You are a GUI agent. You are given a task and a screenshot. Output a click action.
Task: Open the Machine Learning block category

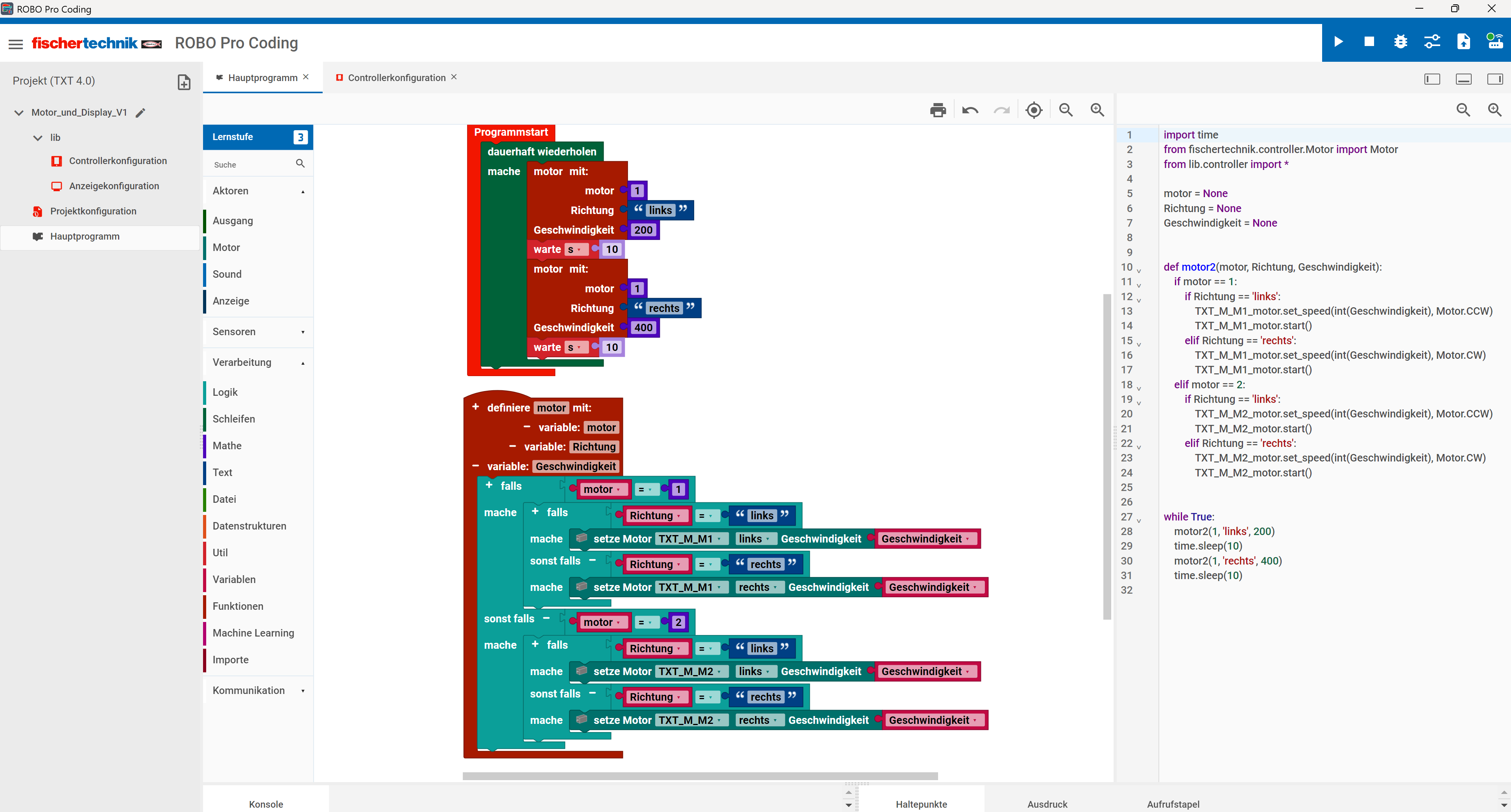click(x=258, y=633)
